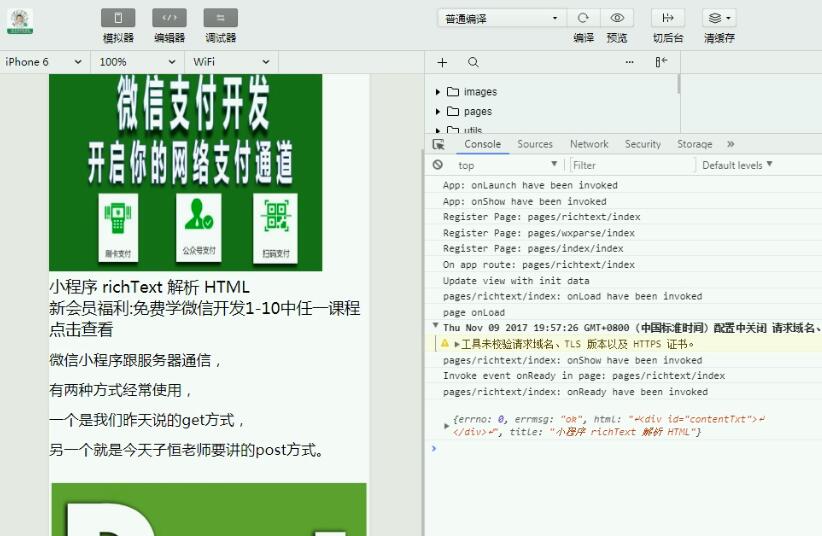
Task: Open the 普通编译 compile mode dropdown
Action: [501, 18]
